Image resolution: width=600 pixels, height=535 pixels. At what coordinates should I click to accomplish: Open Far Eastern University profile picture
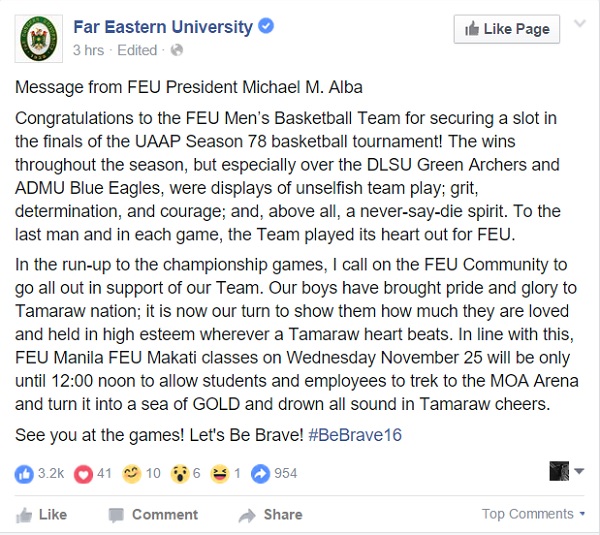pyautogui.click(x=38, y=38)
